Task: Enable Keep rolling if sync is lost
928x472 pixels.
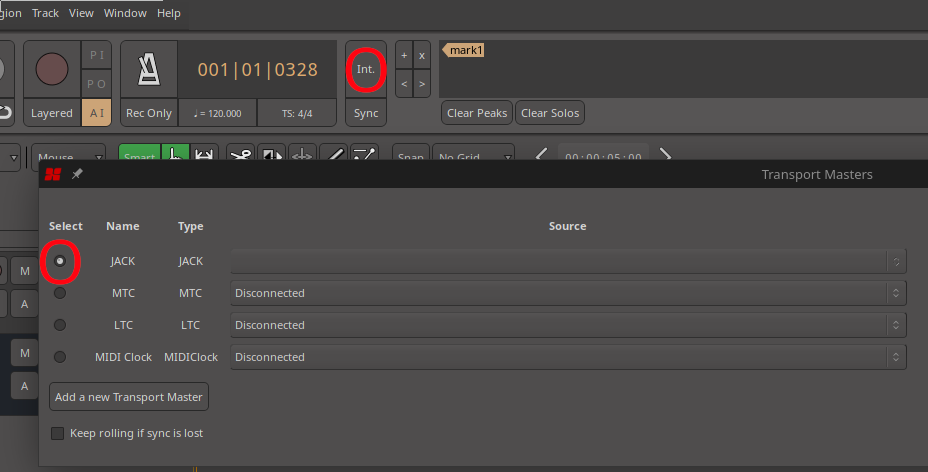Action: 58,433
